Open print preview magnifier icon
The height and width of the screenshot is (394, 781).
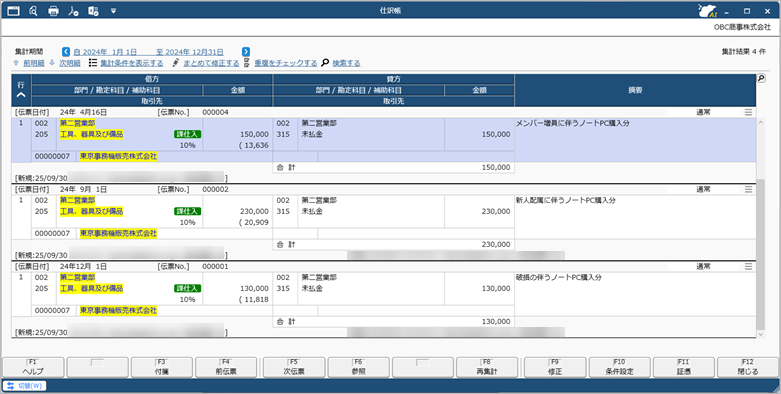(33, 11)
